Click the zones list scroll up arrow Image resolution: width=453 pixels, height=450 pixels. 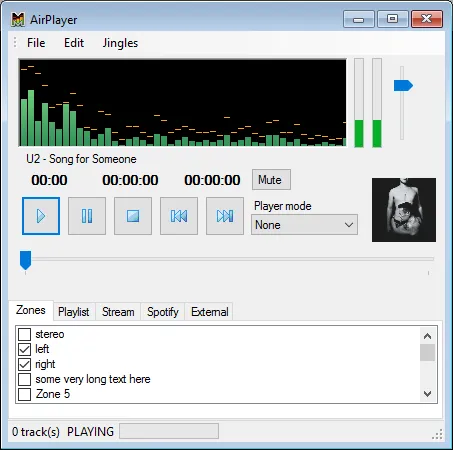pyautogui.click(x=427, y=336)
